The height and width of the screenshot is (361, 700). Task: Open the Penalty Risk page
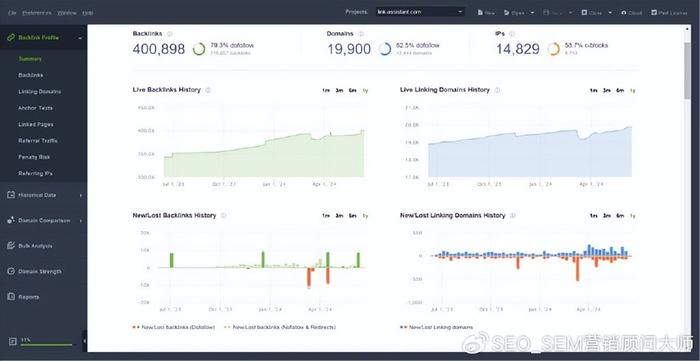tap(34, 157)
